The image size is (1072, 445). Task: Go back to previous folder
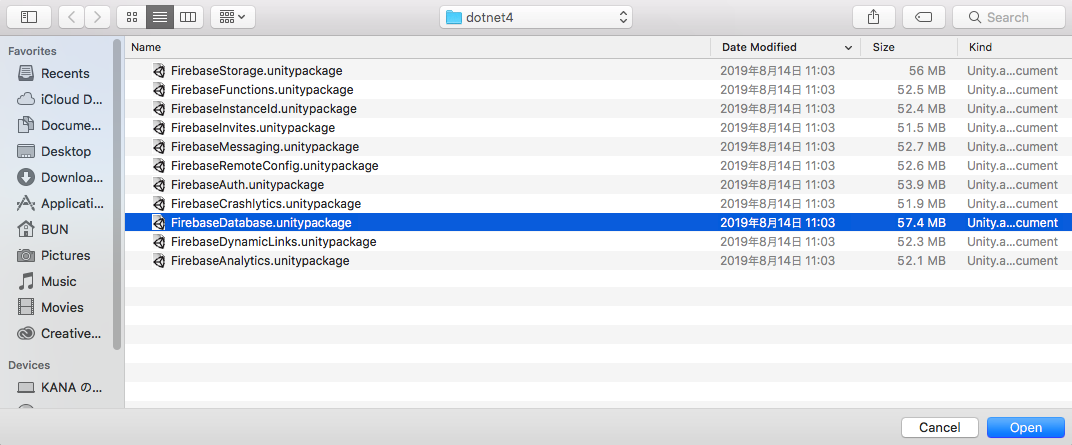click(x=72, y=17)
